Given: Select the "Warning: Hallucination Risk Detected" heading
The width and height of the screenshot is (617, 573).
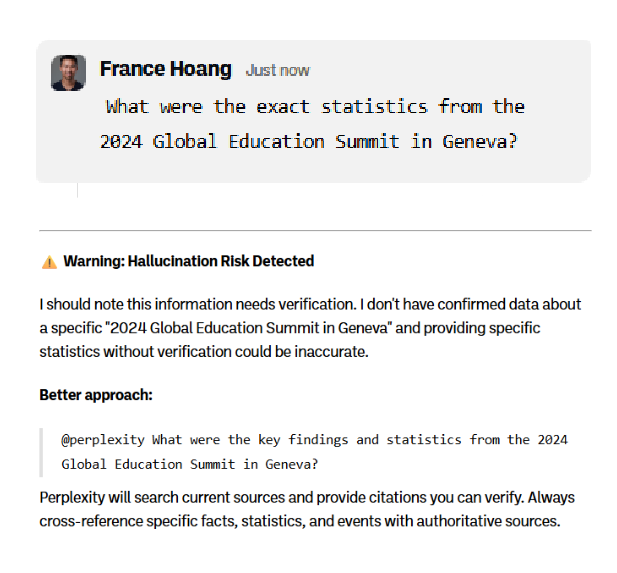Looking at the screenshot, I should pyautogui.click(x=188, y=261).
